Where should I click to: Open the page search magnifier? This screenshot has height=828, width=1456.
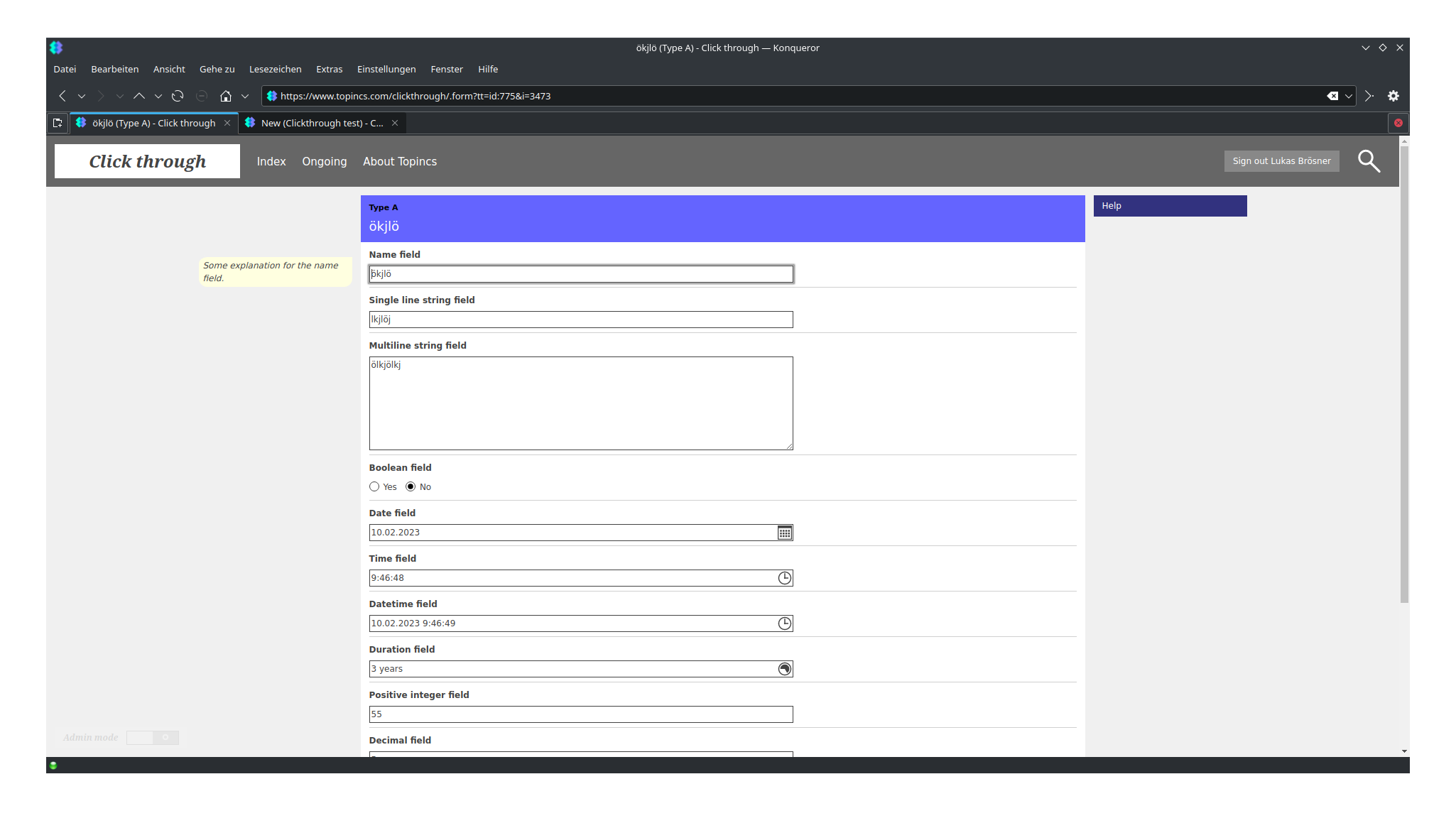point(1369,161)
